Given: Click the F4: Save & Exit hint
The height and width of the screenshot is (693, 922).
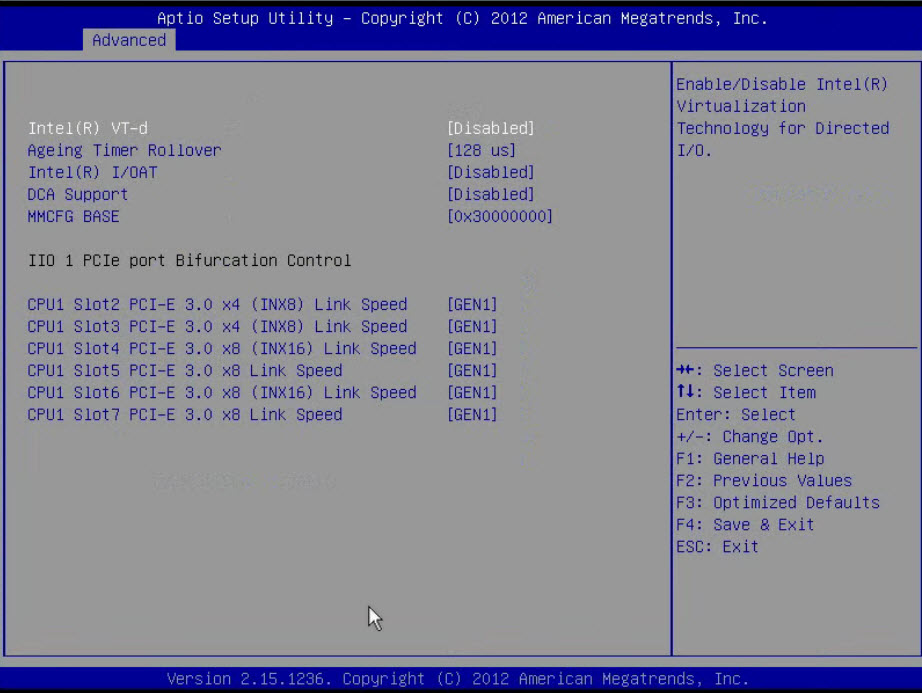Looking at the screenshot, I should click(x=745, y=525).
